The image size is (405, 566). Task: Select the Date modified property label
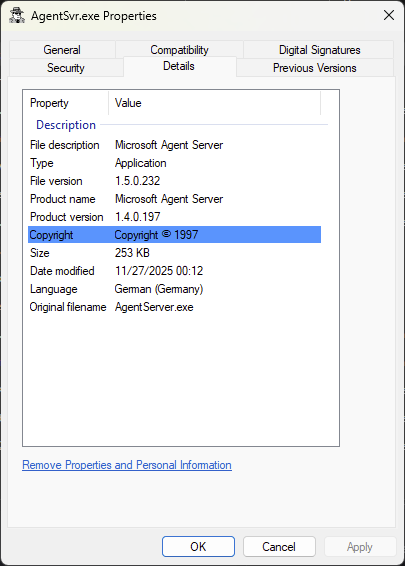point(62,271)
